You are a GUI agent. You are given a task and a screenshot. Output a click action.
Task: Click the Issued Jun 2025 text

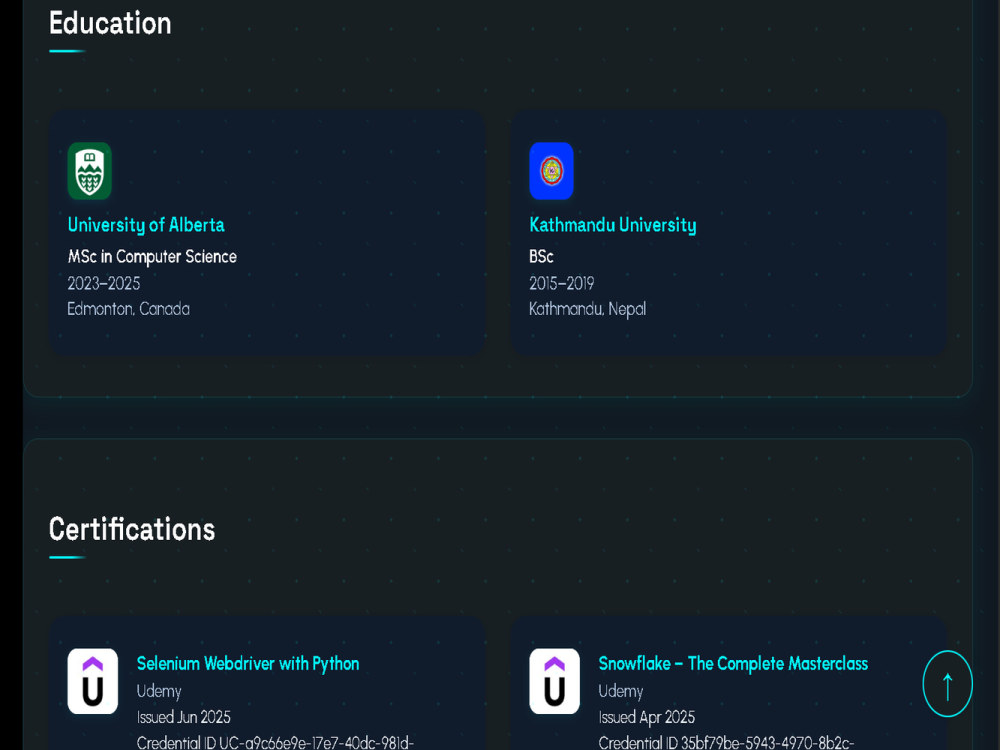[x=184, y=717]
